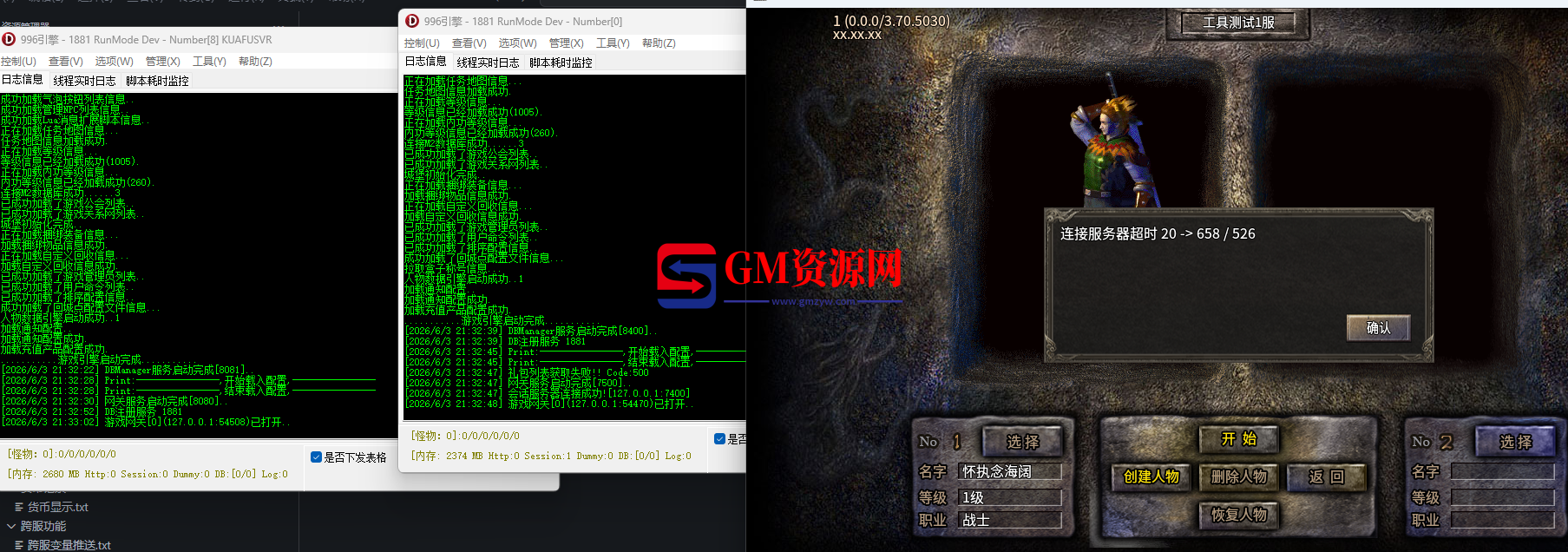The image size is (1568, 552).
Task: Click the warrior character portrait
Action: point(1115,143)
